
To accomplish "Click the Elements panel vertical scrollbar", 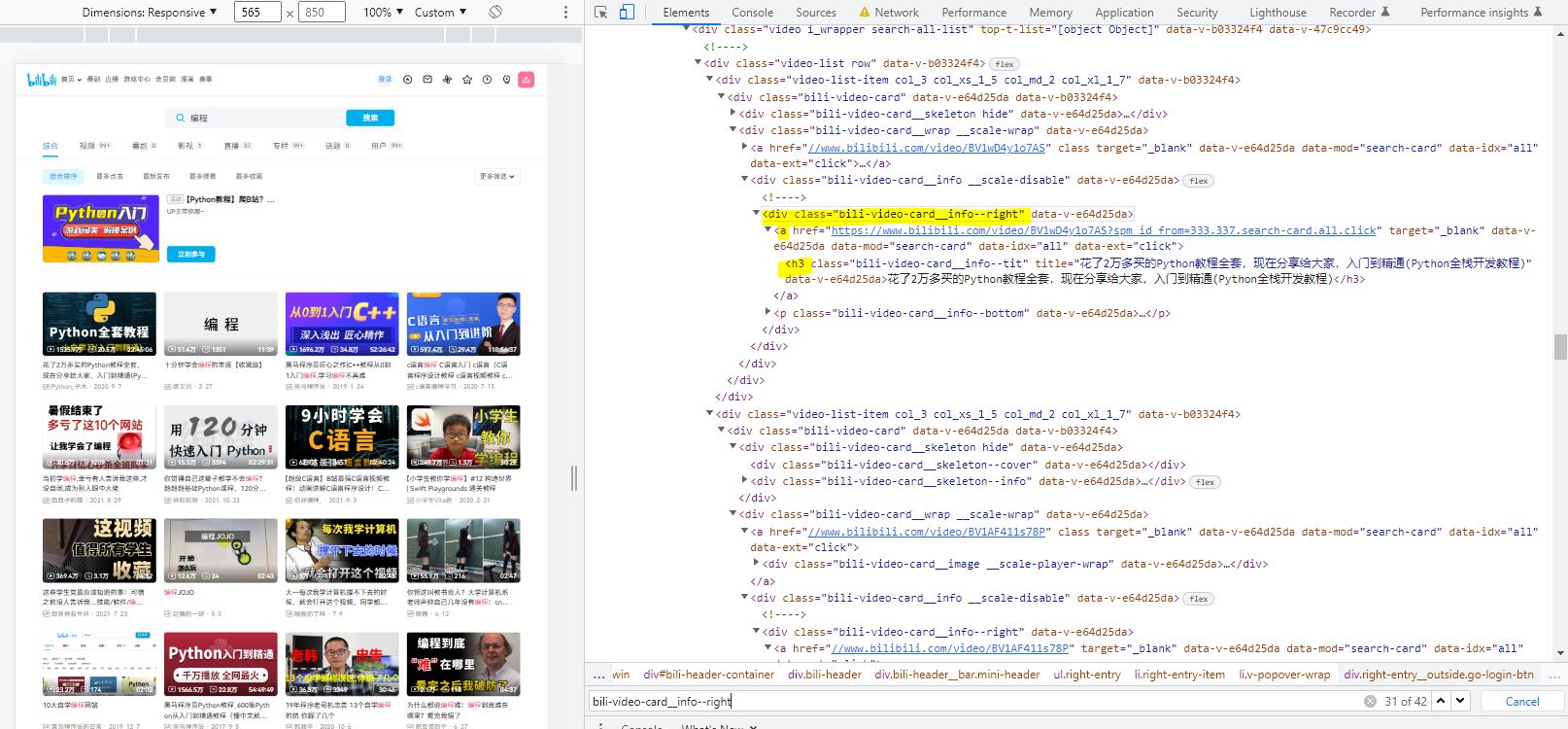I will tap(1560, 345).
